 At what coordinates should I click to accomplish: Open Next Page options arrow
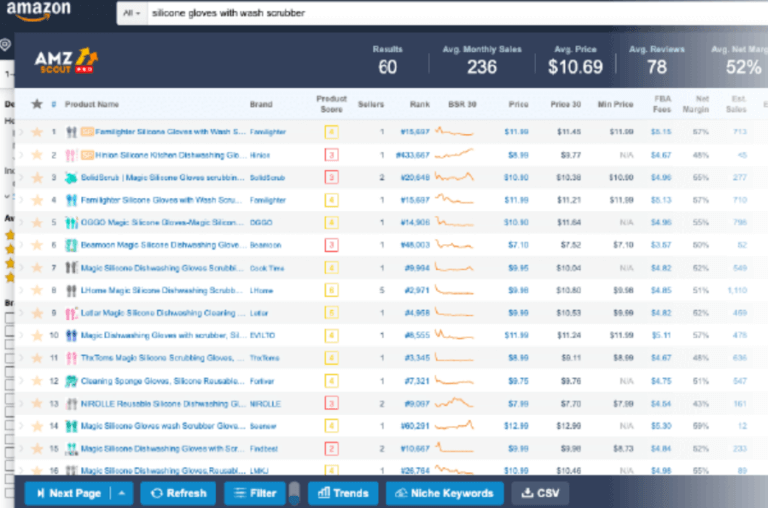click(122, 493)
